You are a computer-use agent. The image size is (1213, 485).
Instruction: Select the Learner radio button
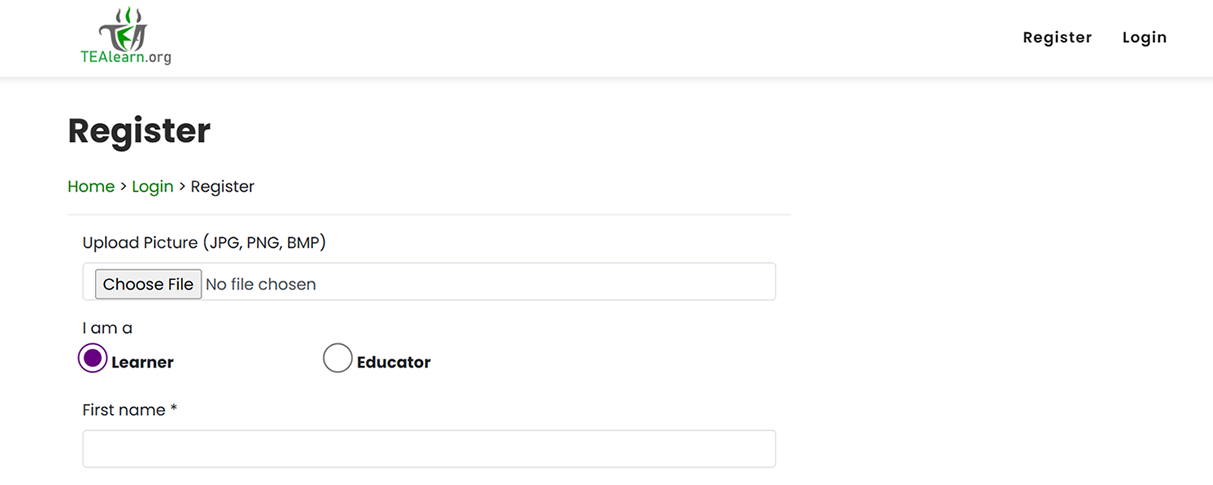pos(92,358)
